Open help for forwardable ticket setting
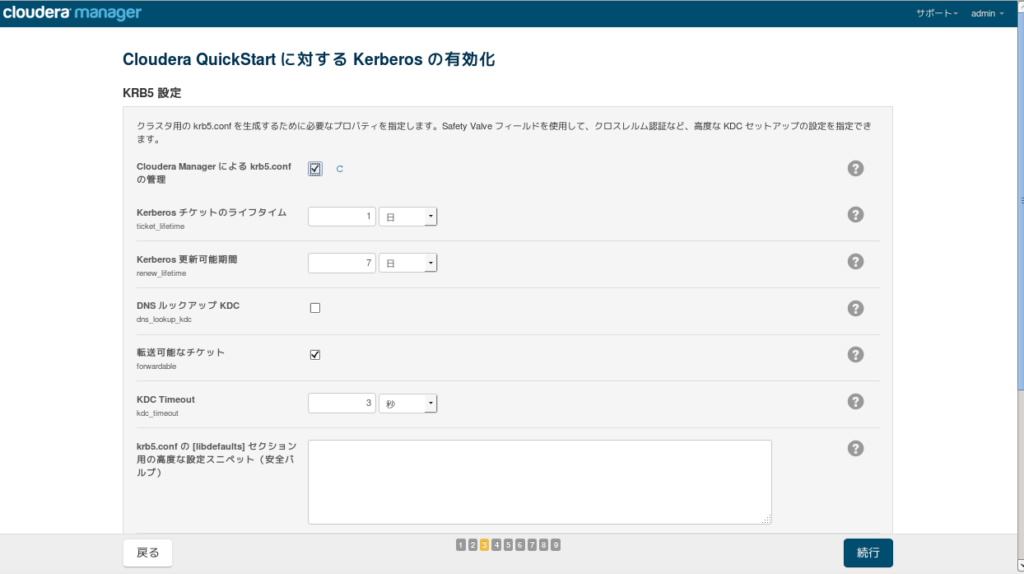Image resolution: width=1024 pixels, height=574 pixels. click(x=856, y=355)
